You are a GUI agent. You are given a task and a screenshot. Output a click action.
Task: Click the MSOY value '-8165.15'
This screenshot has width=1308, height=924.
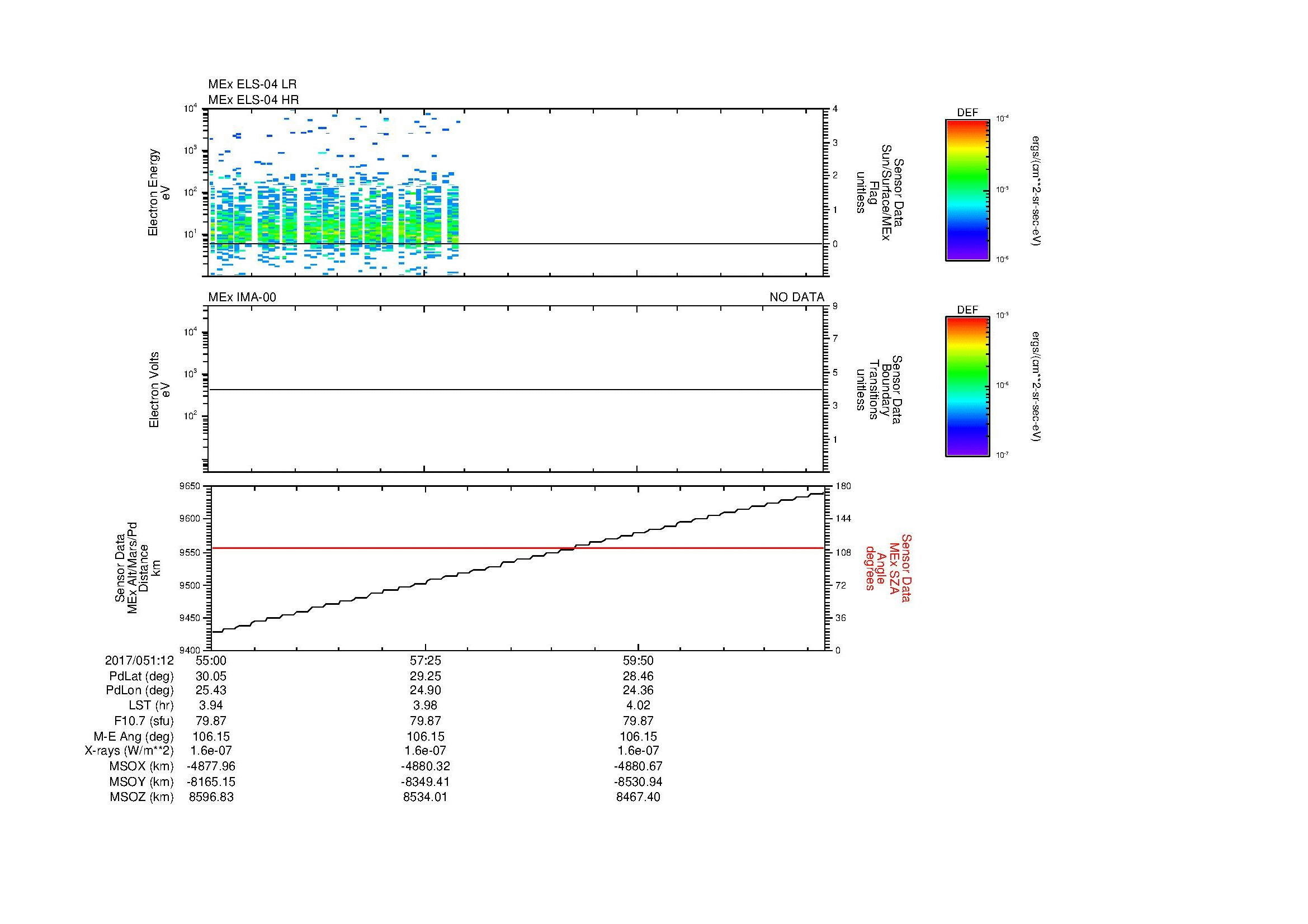tap(211, 781)
